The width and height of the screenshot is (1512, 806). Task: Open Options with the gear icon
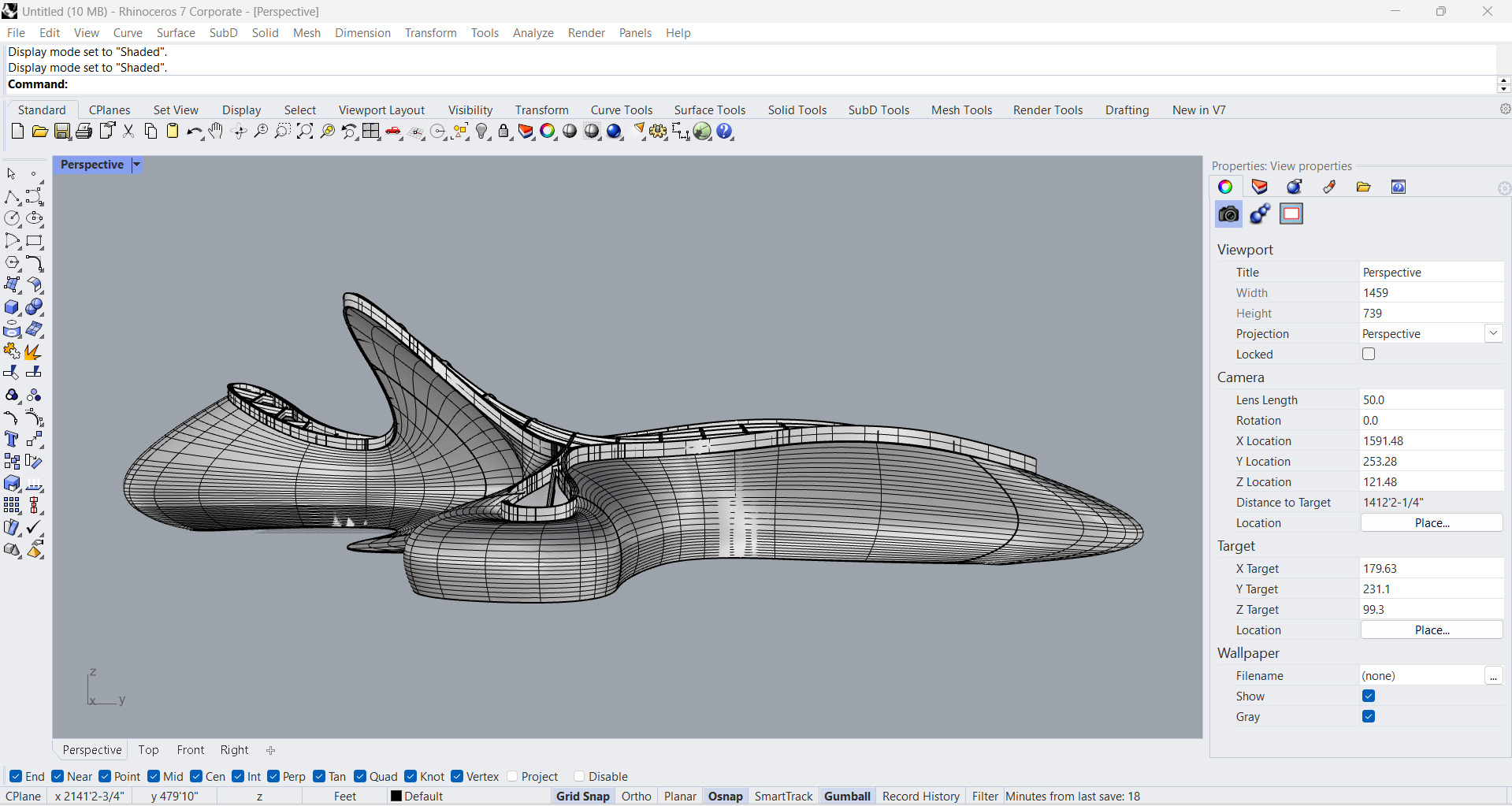tap(659, 132)
